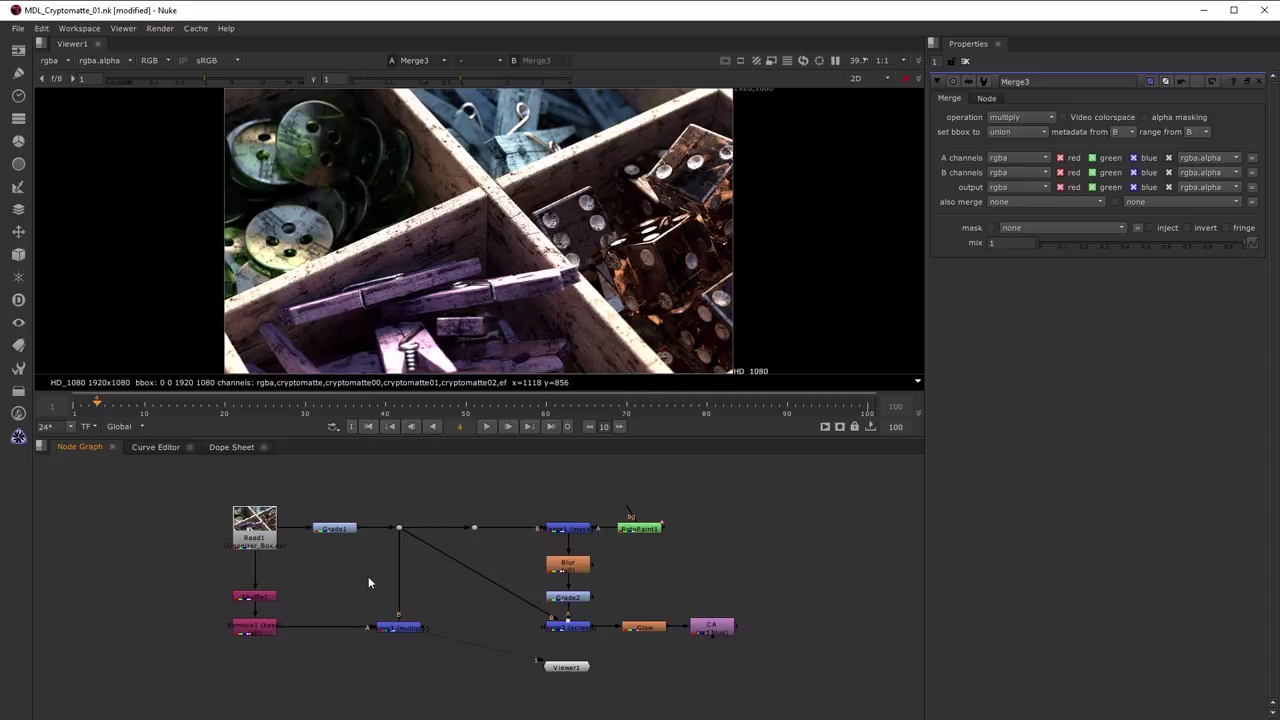This screenshot has width=1280, height=720.
Task: Switch to the Curve Editor tab
Action: (156, 447)
